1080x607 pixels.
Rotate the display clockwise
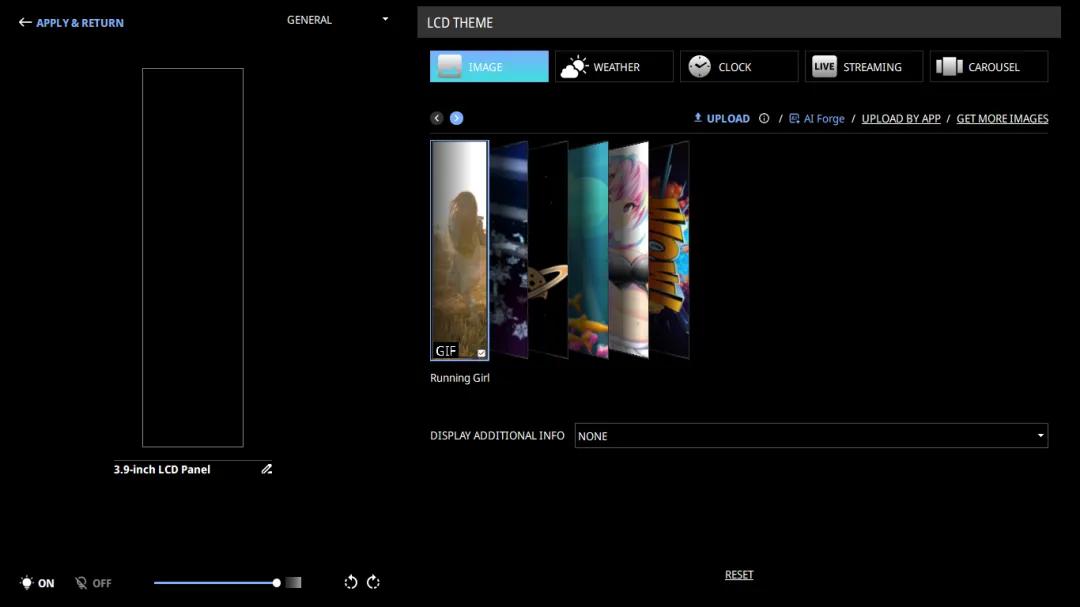click(373, 582)
